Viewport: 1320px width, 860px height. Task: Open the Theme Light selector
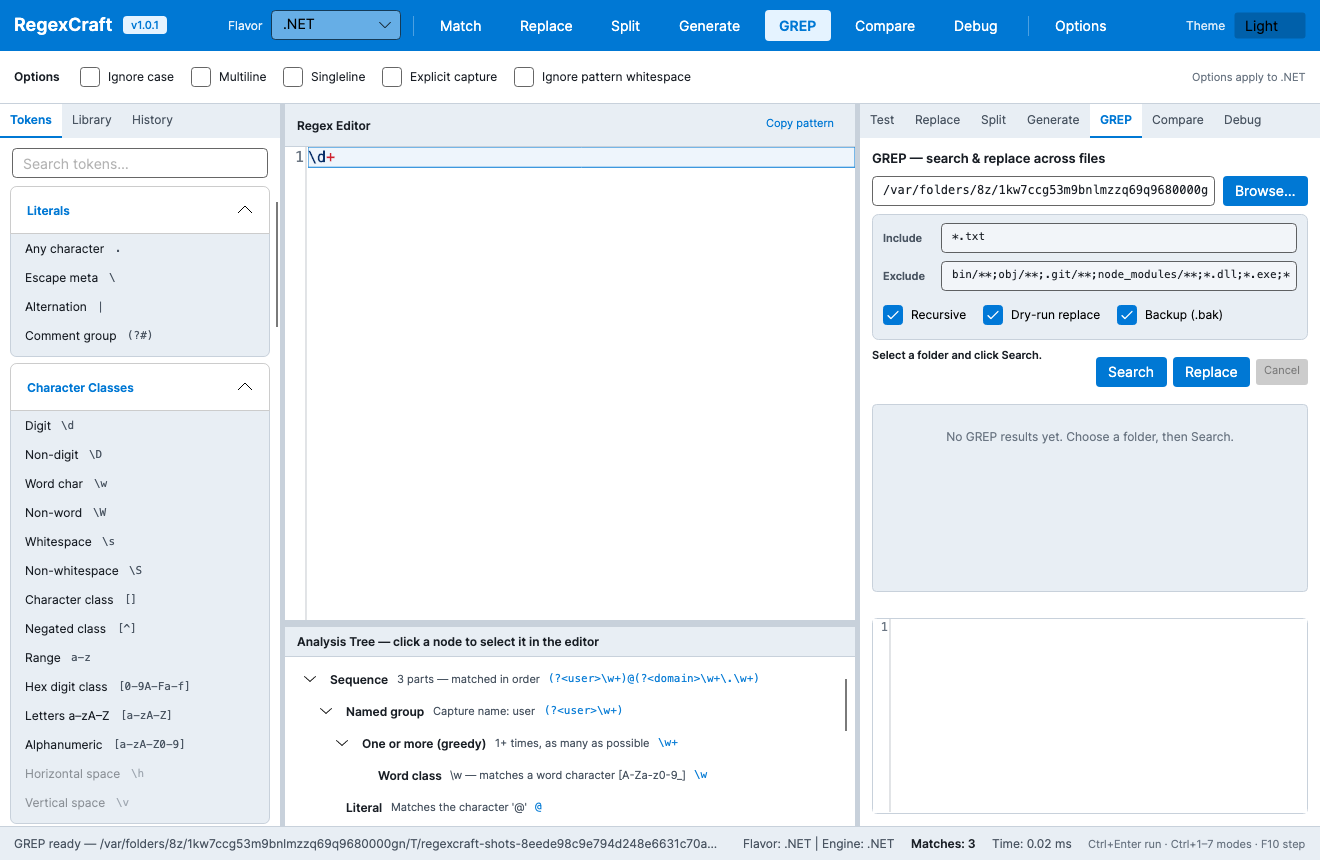point(1269,25)
